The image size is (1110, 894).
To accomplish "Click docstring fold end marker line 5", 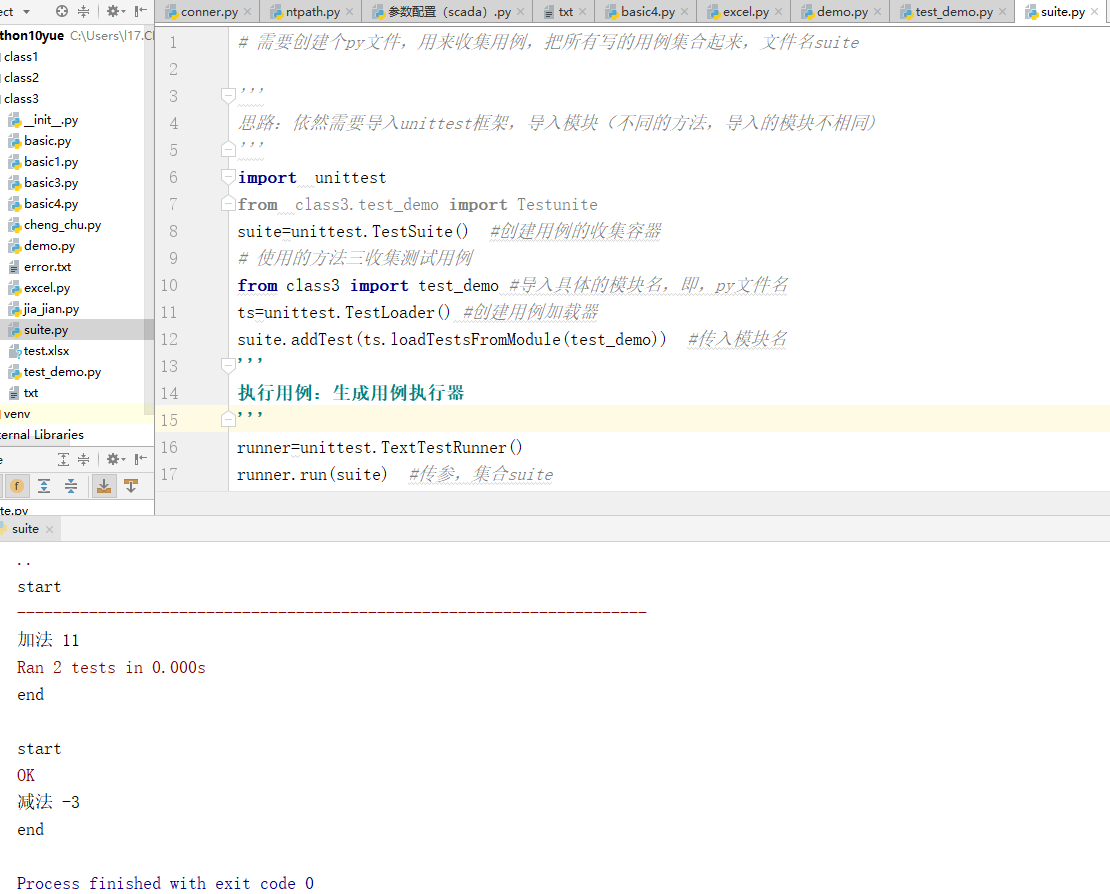I will coord(228,149).
